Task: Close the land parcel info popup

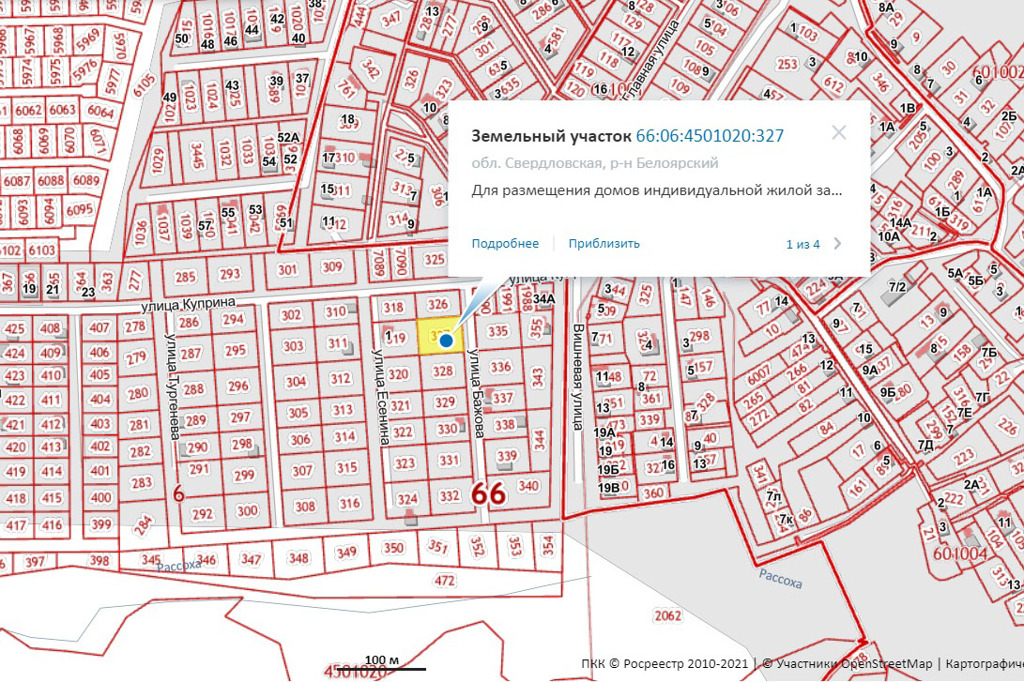Action: pos(838,133)
